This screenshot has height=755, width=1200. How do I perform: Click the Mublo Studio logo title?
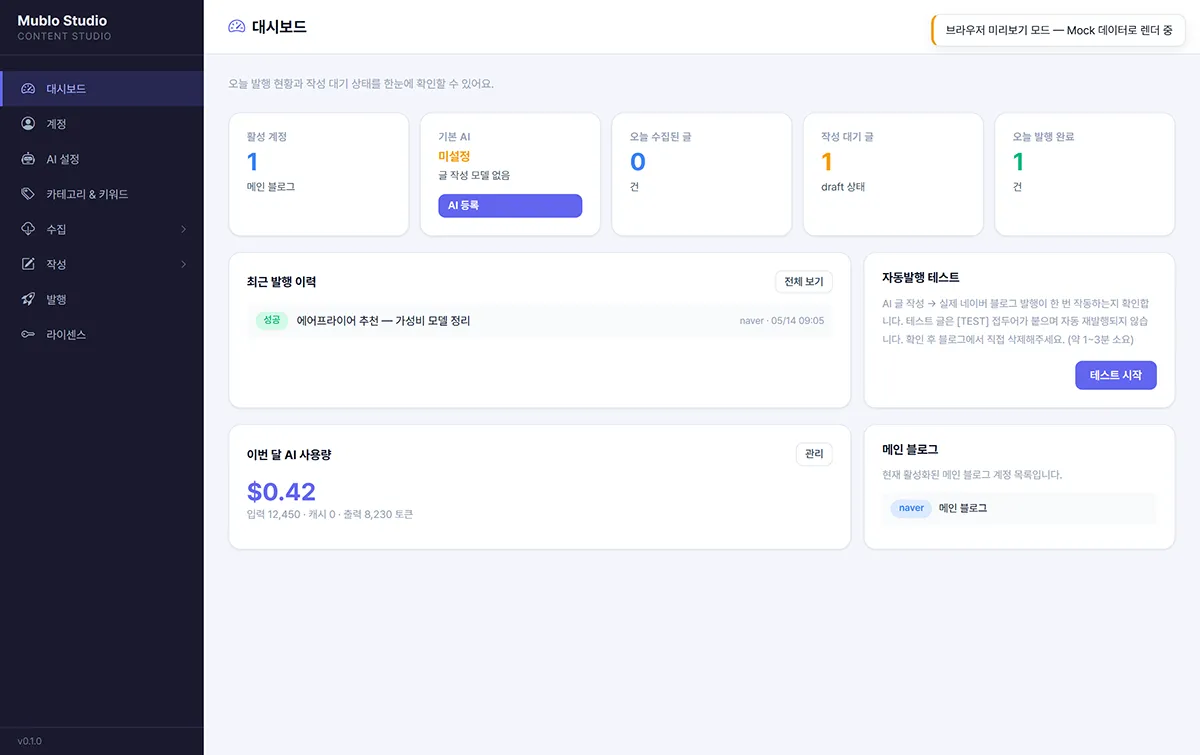point(62,20)
